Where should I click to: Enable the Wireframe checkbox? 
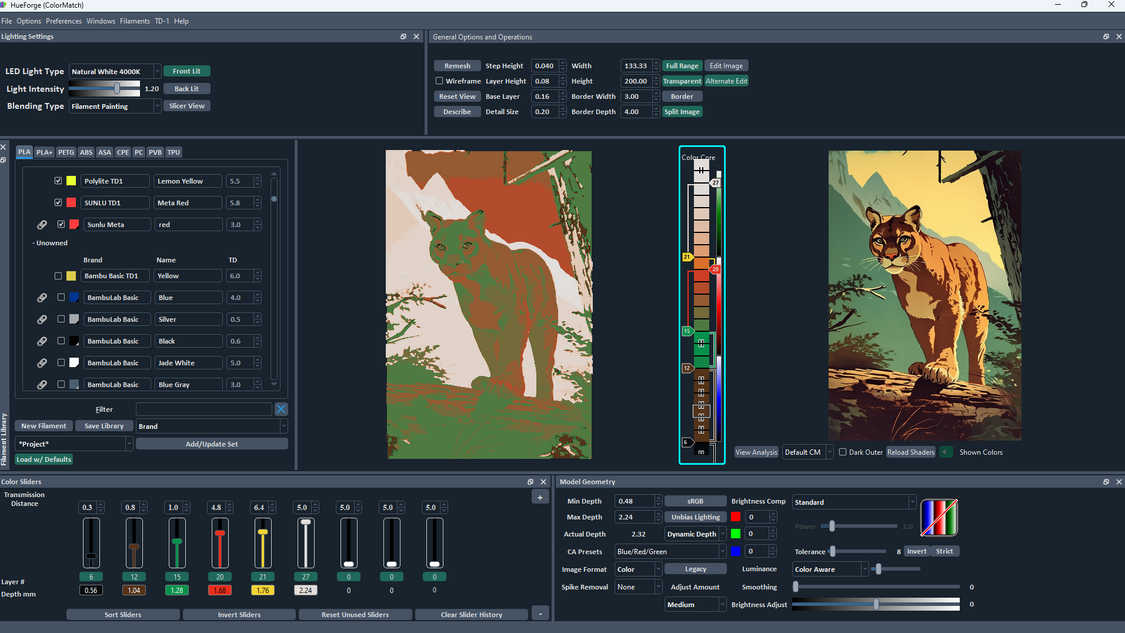(x=439, y=81)
